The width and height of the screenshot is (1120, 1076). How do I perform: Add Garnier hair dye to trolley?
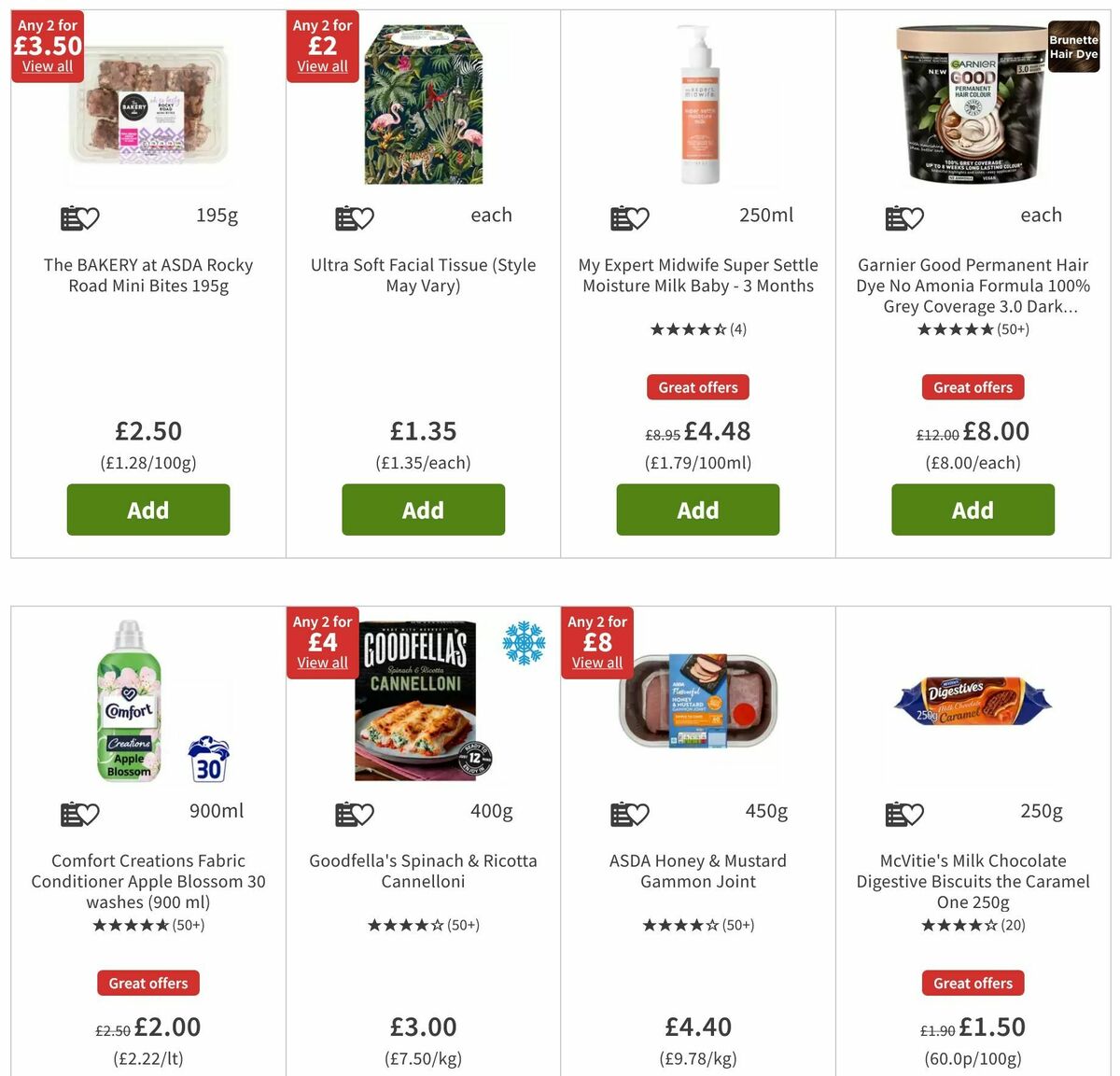tap(973, 510)
